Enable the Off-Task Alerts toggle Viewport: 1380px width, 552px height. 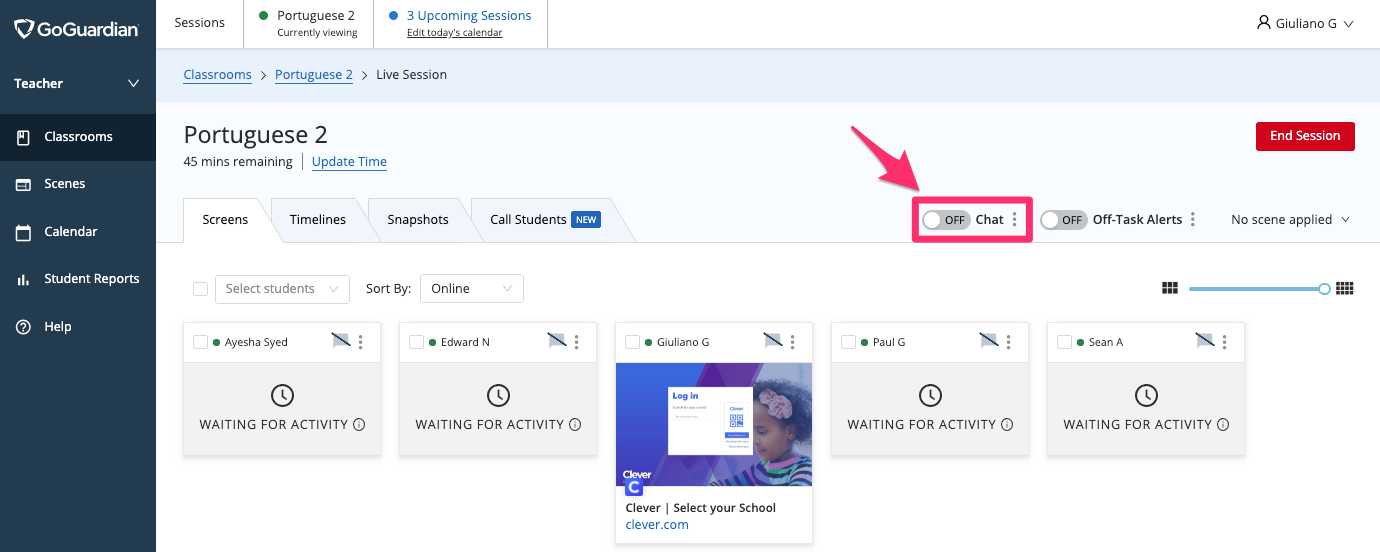(x=1063, y=220)
